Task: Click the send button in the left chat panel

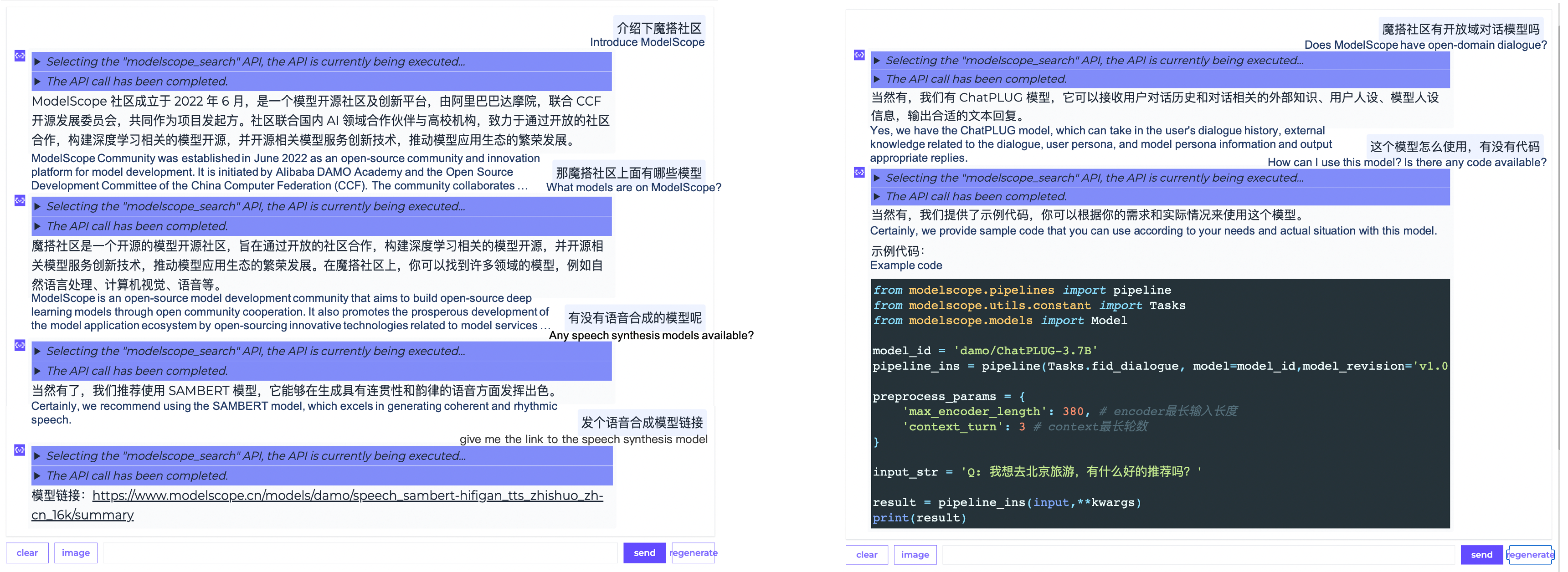Action: pyautogui.click(x=645, y=553)
